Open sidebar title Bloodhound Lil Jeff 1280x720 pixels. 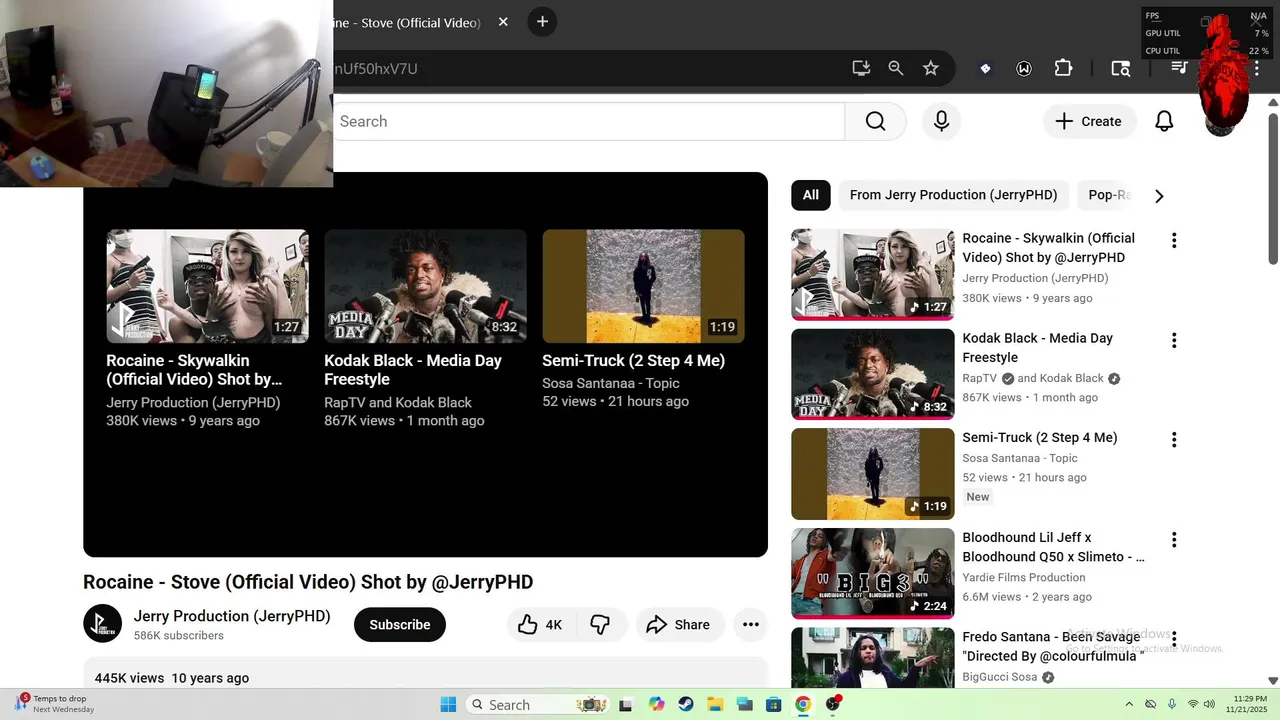(x=1053, y=547)
